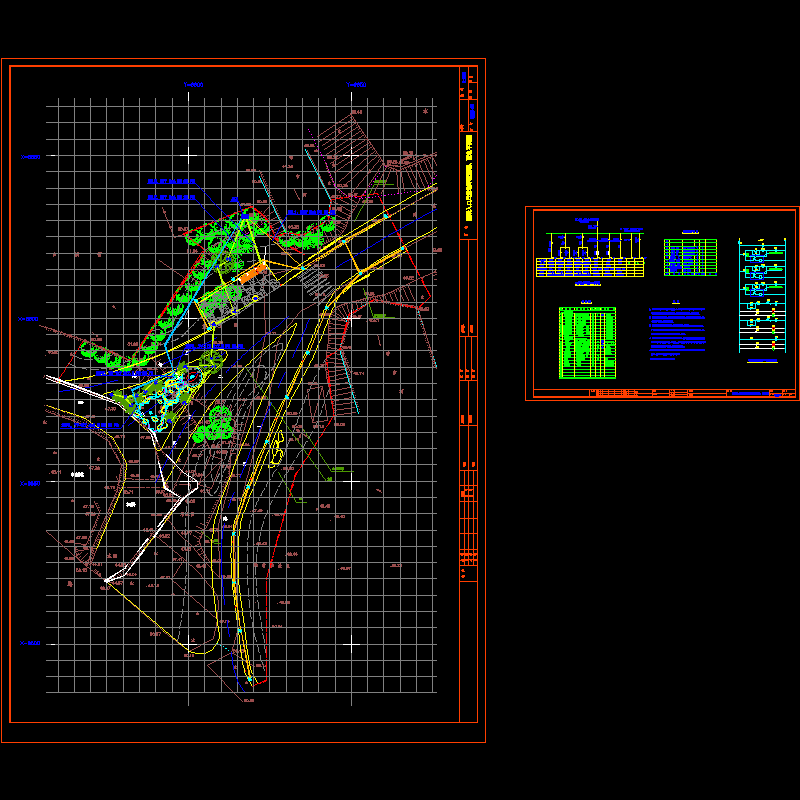Select the small green table at sheet top

pos(691,257)
